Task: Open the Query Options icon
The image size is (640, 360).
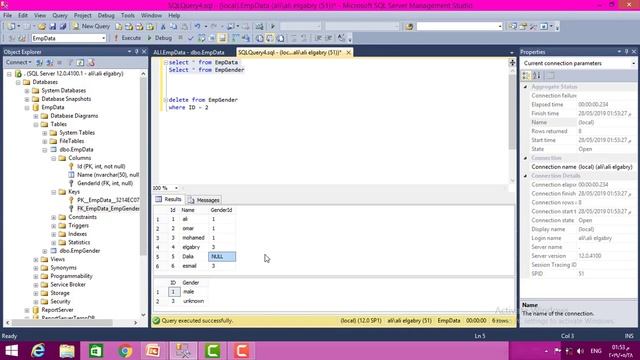Action: pyautogui.click(x=211, y=38)
